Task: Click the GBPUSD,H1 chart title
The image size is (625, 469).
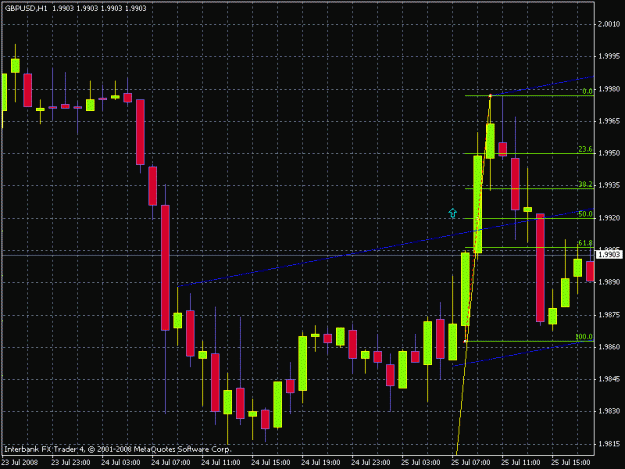Action: point(26,8)
